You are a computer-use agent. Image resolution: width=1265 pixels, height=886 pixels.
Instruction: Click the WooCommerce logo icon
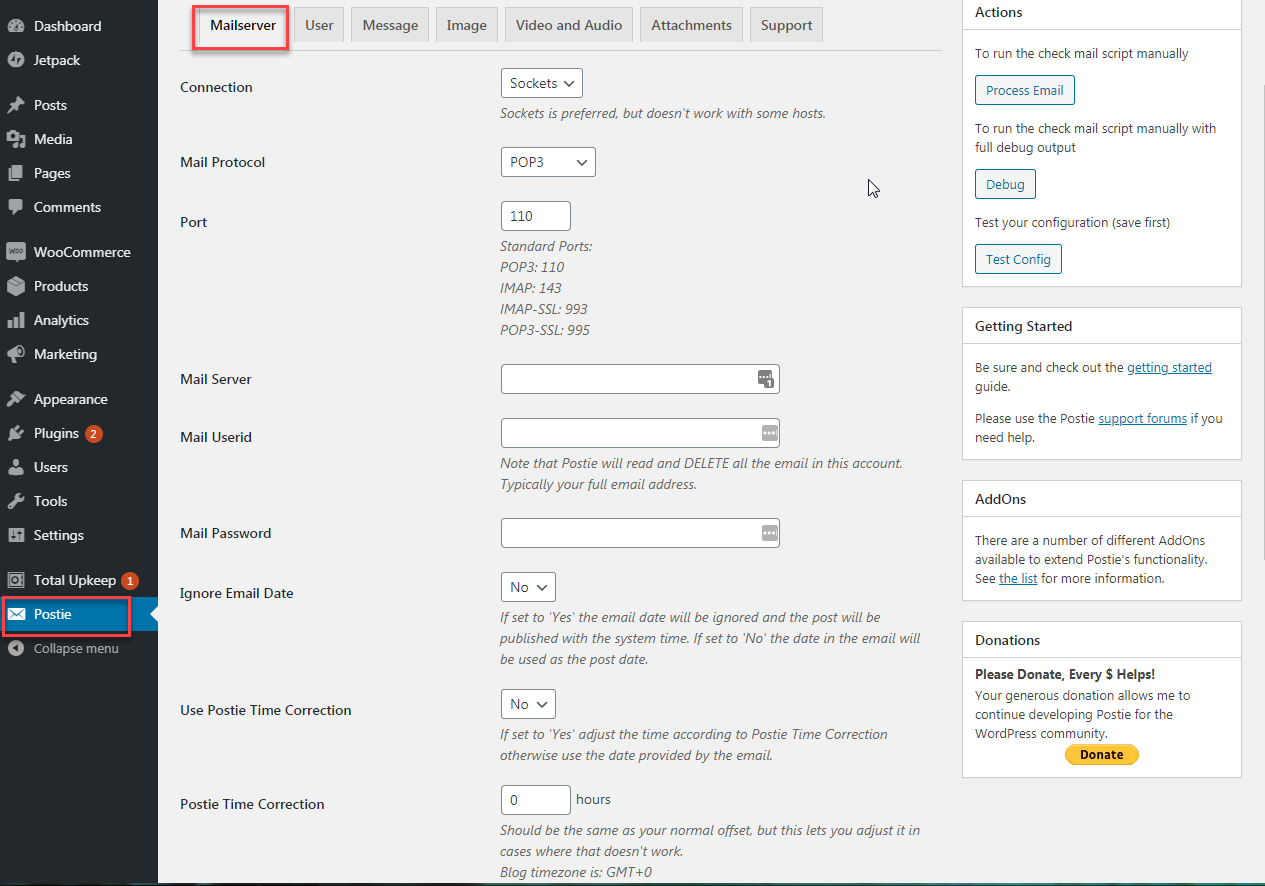click(x=16, y=252)
